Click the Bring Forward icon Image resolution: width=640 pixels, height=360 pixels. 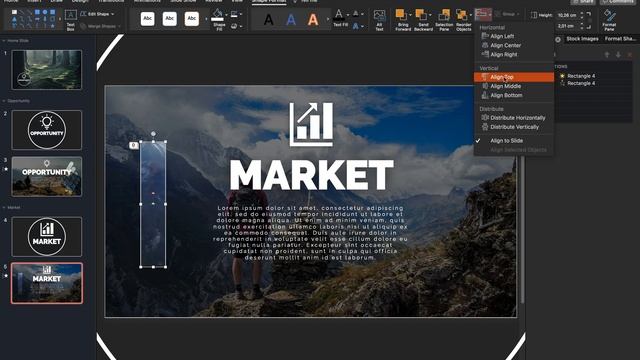(x=401, y=15)
